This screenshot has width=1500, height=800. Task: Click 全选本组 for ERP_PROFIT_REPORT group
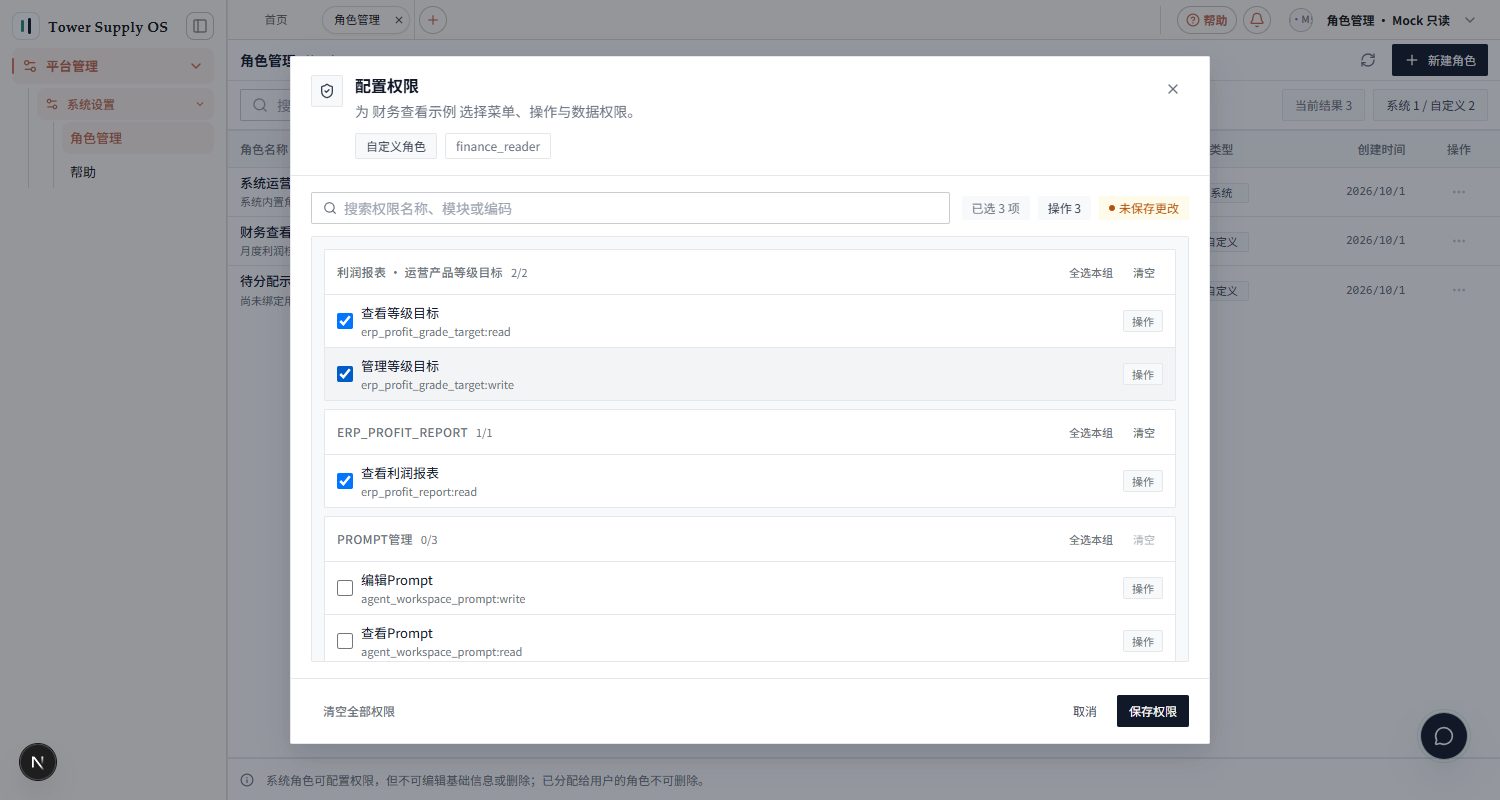(1090, 433)
